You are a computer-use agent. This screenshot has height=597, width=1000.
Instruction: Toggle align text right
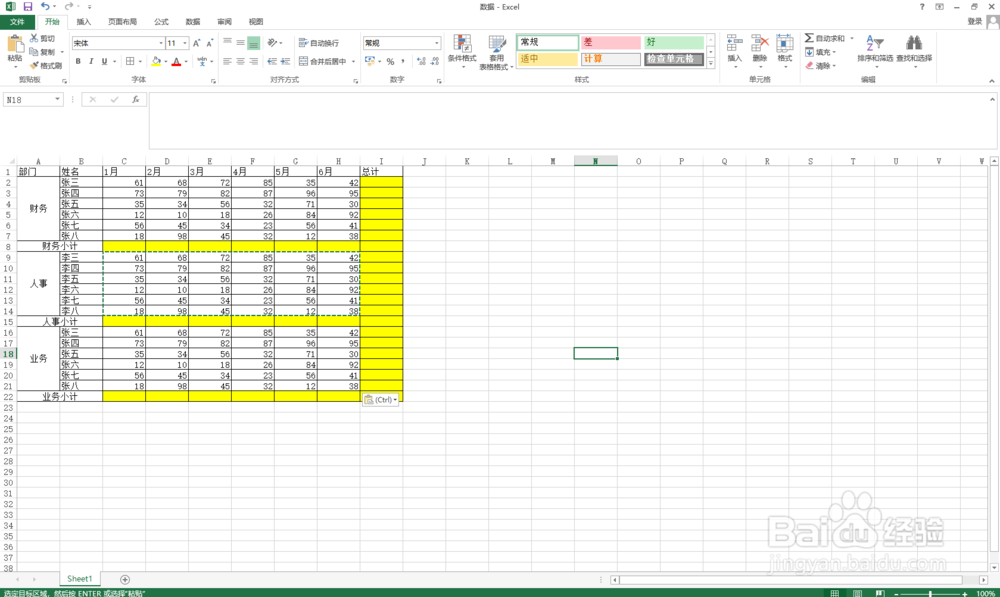(x=254, y=61)
